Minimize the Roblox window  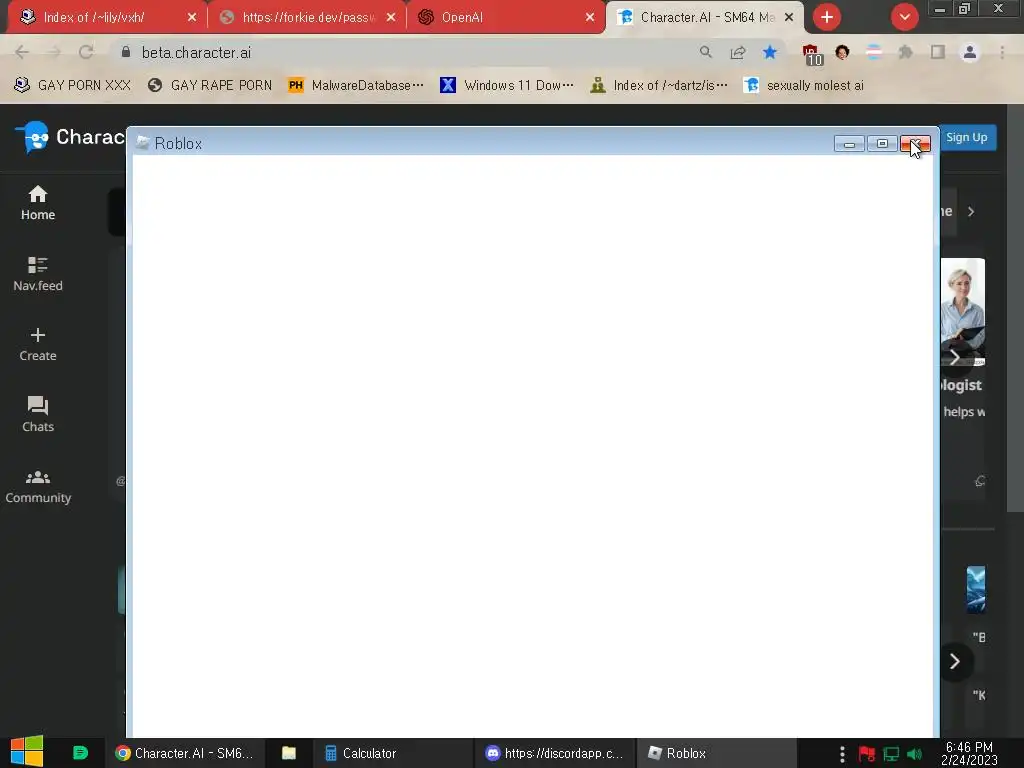(x=849, y=144)
